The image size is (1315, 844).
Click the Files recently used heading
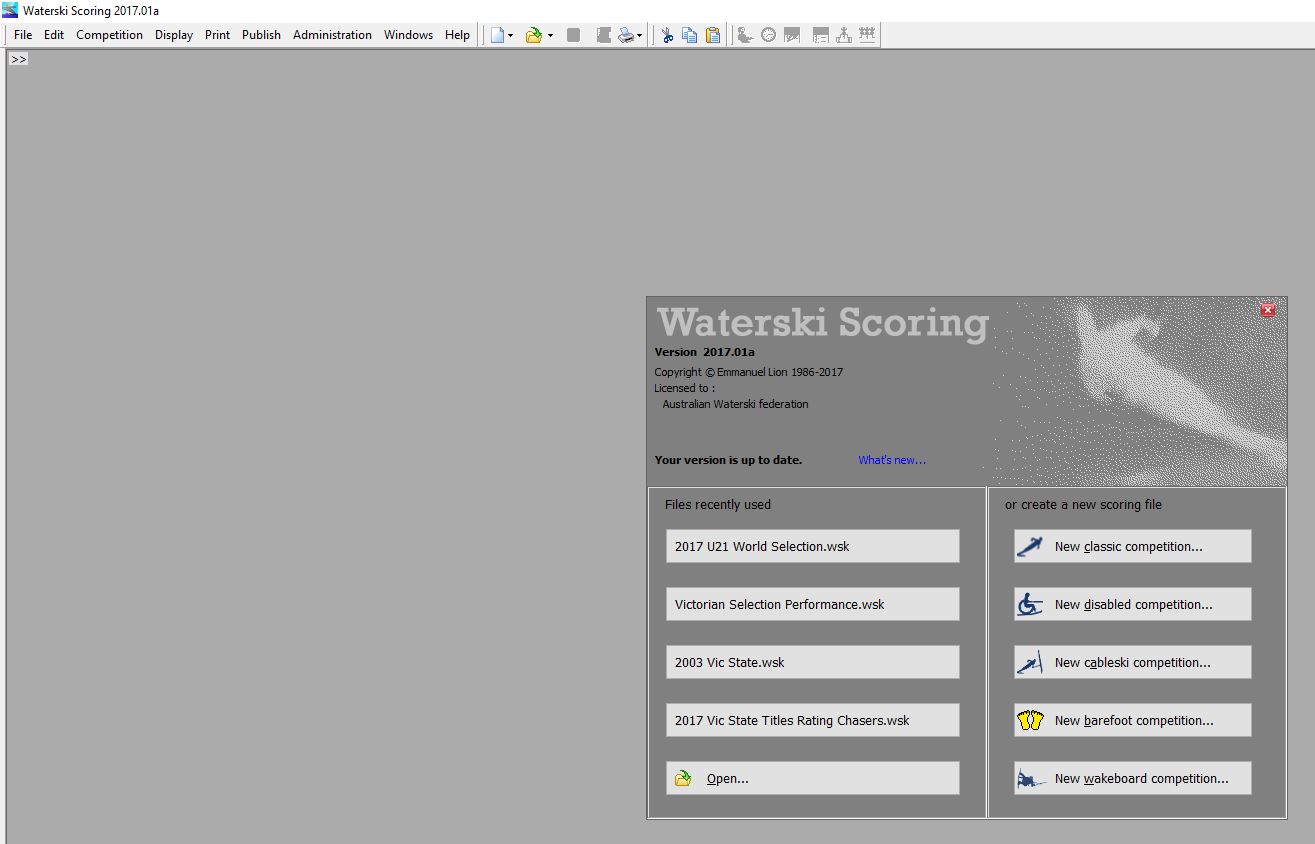click(x=718, y=504)
